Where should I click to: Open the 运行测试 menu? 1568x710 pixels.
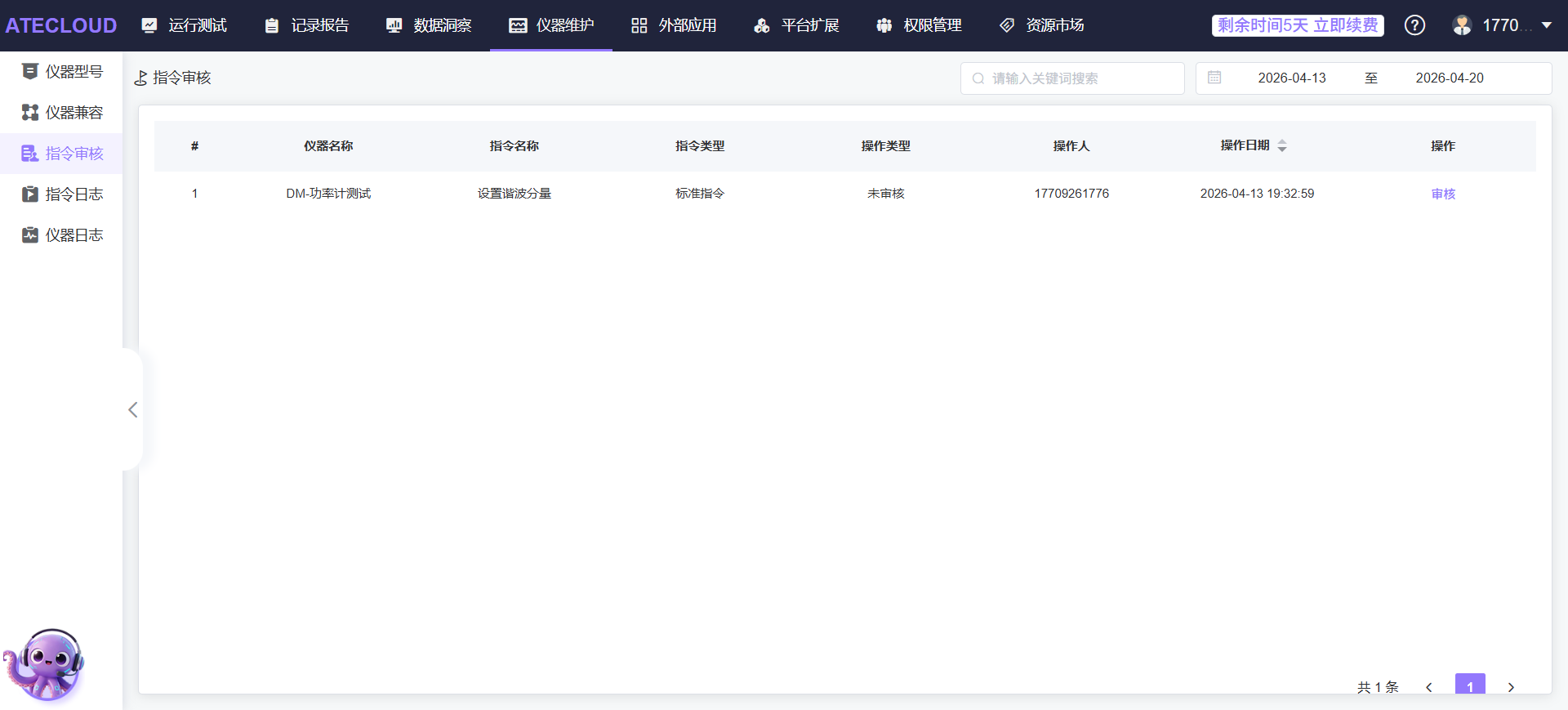pyautogui.click(x=185, y=25)
